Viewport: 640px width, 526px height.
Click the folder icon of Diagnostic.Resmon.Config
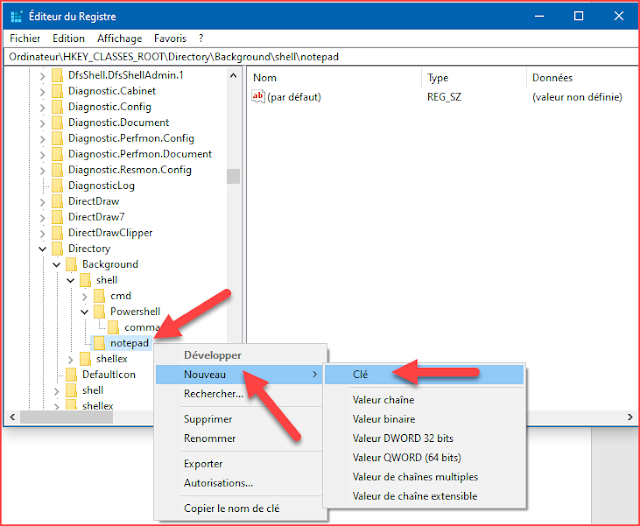58,170
